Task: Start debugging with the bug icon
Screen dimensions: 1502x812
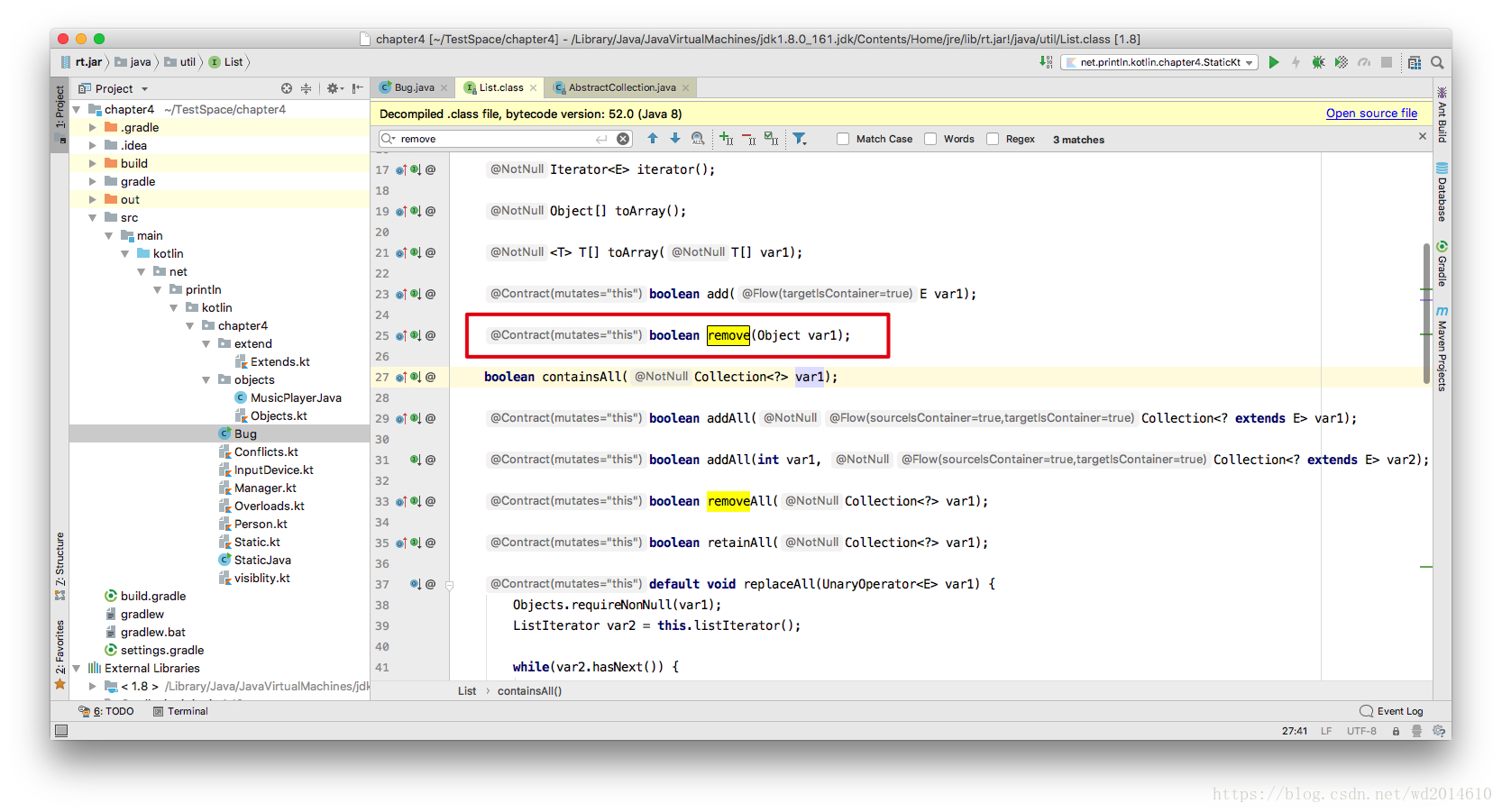Action: (1318, 62)
